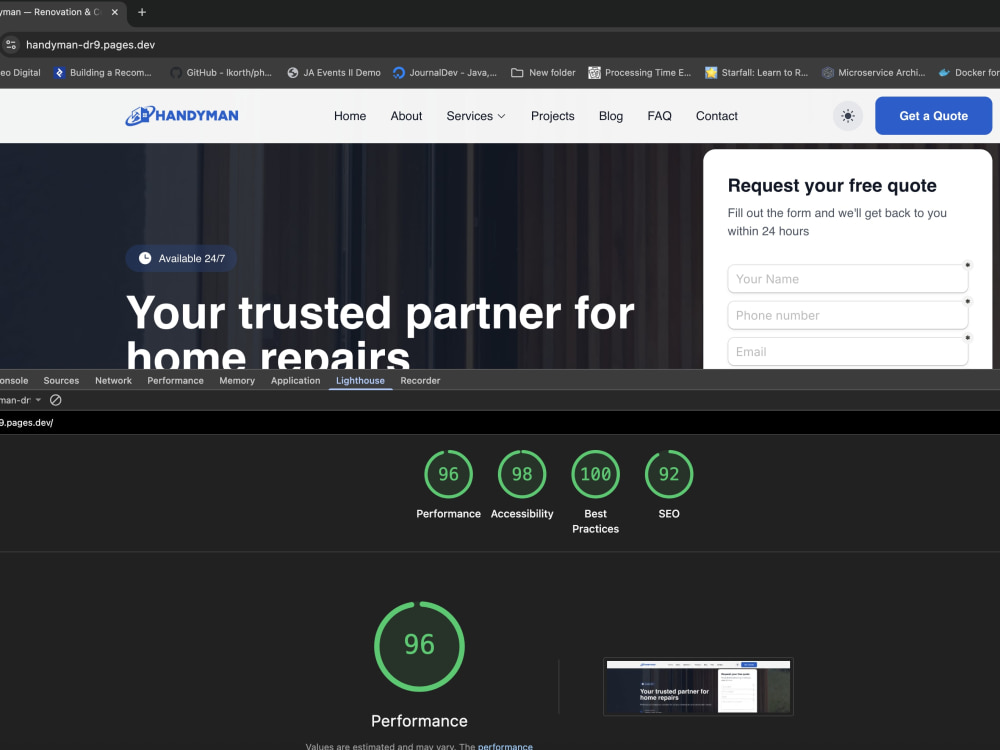Click the Lighthouse page screenshot thumbnail

click(698, 687)
